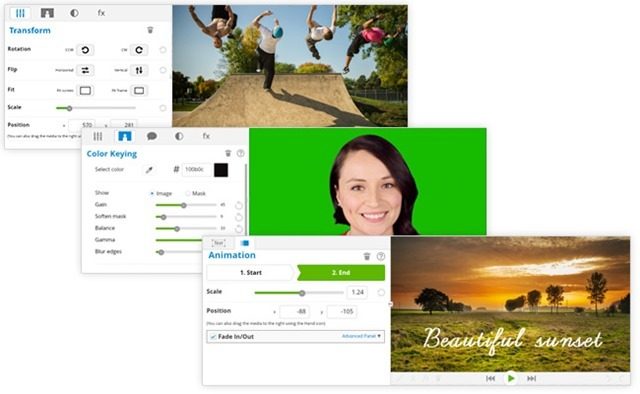This screenshot has width=640, height=394.
Task: Flip media horizontally
Action: (85, 70)
